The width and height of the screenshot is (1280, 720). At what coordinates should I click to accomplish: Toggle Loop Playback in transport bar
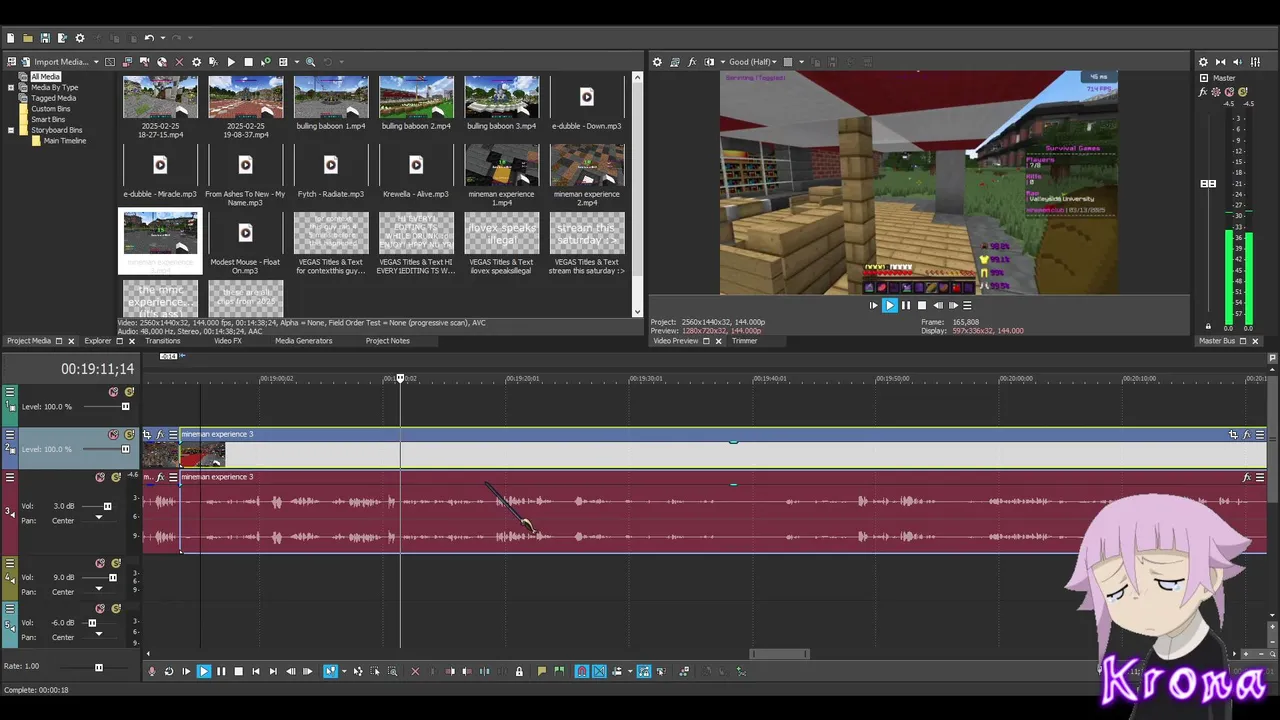click(169, 672)
